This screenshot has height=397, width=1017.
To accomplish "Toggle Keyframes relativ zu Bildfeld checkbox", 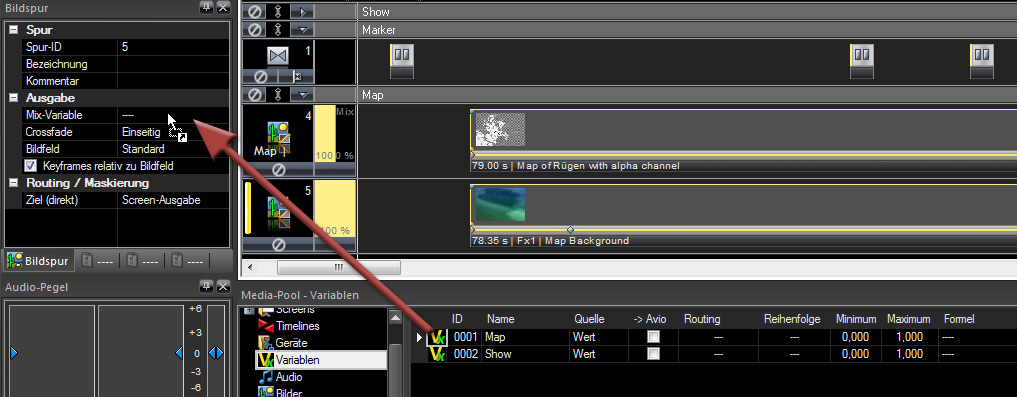I will [30, 165].
